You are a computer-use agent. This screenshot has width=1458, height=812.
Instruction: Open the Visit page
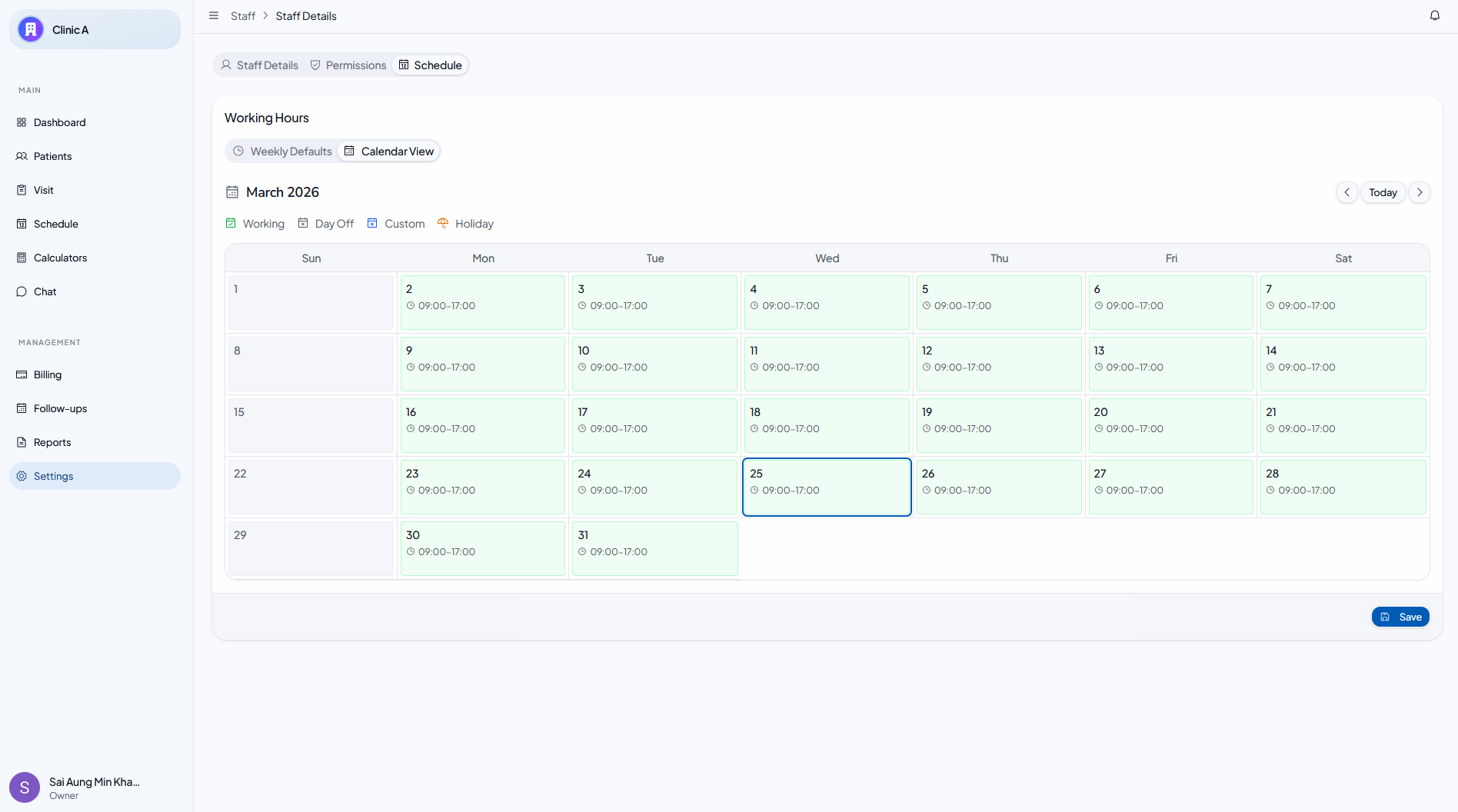click(95, 190)
